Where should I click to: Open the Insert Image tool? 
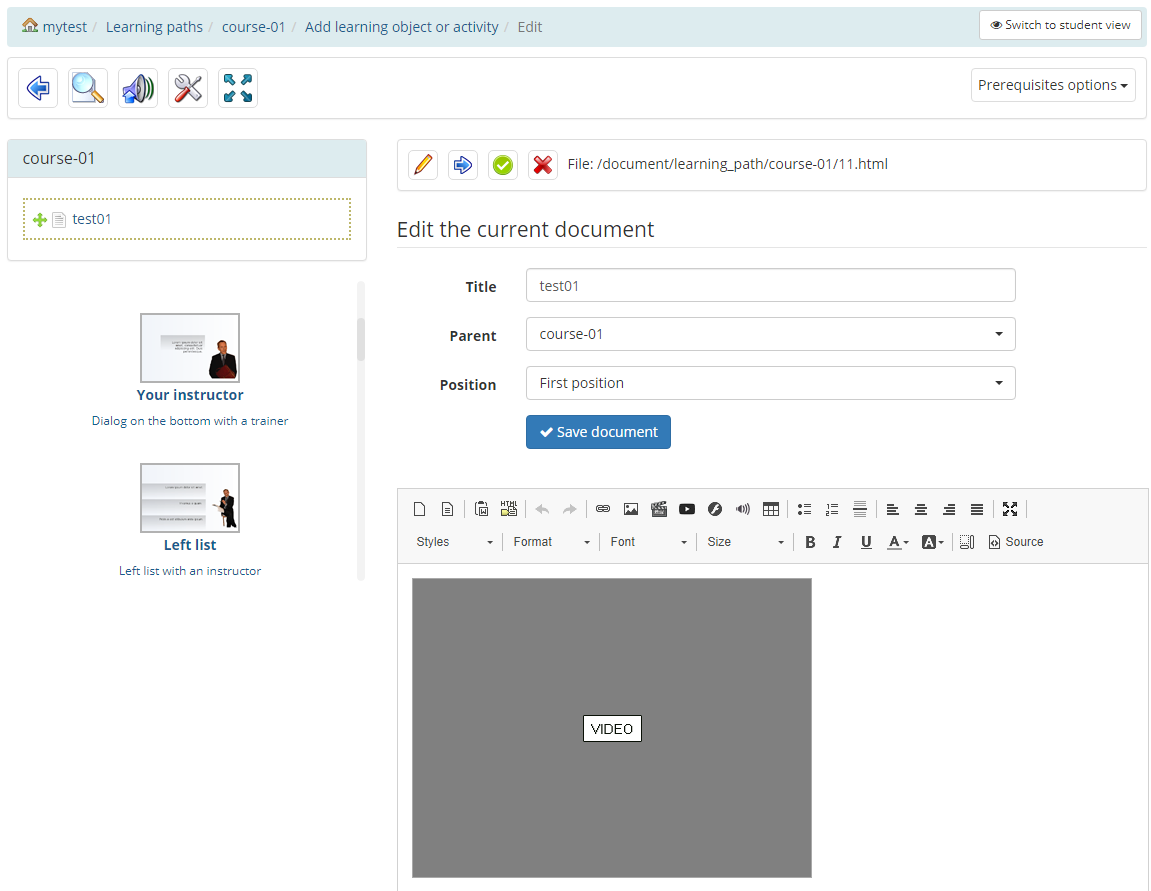click(631, 509)
